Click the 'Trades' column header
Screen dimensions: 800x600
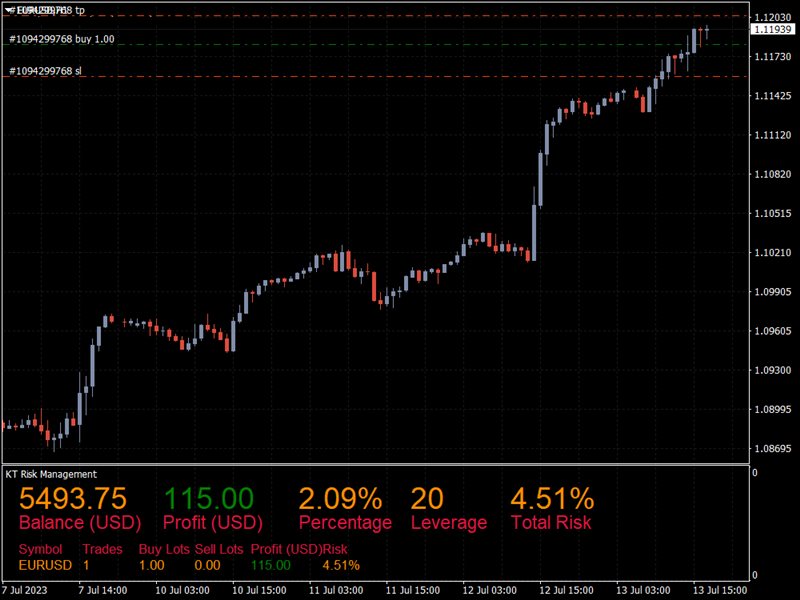103,549
